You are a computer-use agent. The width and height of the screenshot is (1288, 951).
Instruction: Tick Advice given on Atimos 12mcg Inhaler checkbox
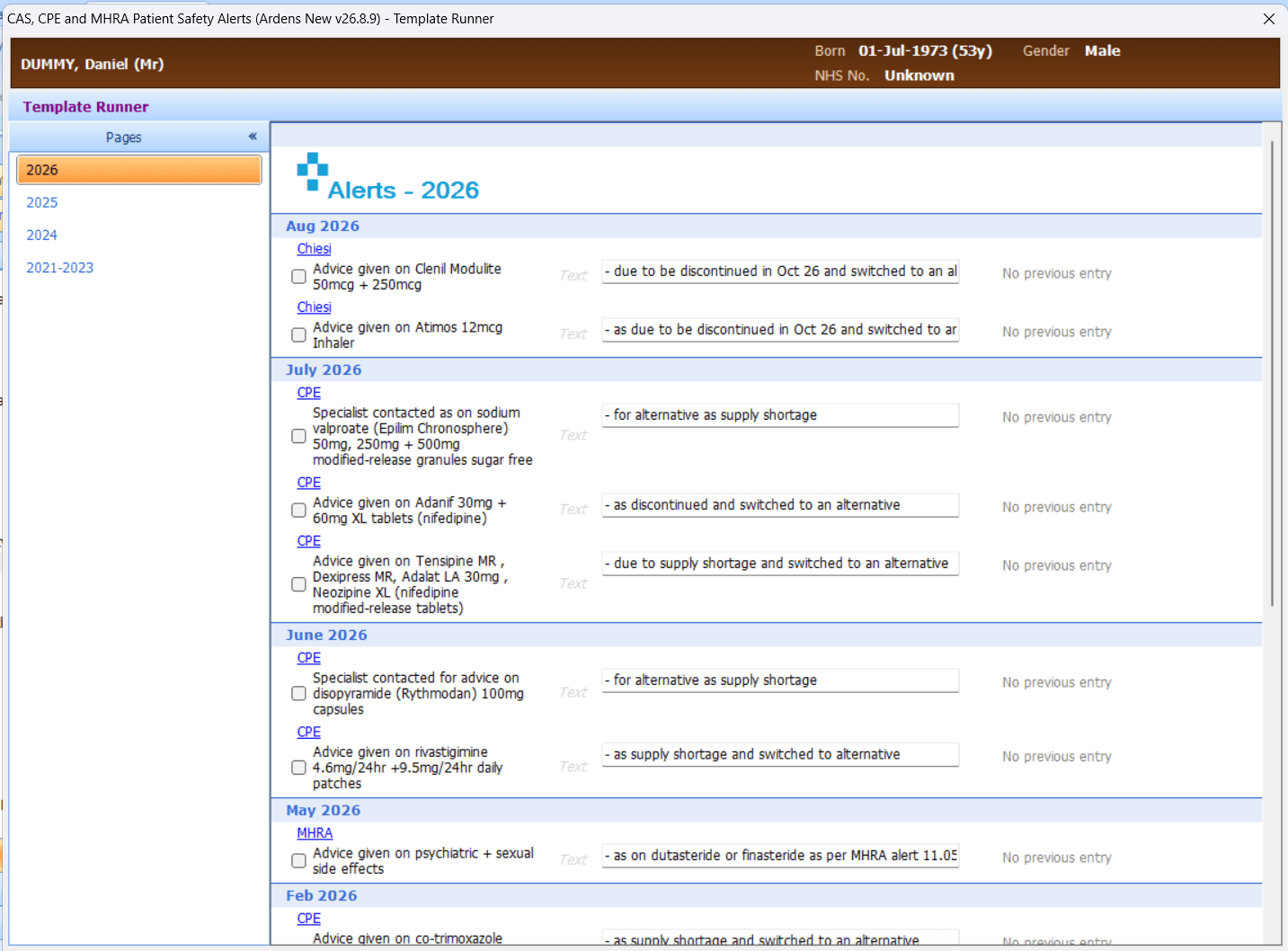298,335
